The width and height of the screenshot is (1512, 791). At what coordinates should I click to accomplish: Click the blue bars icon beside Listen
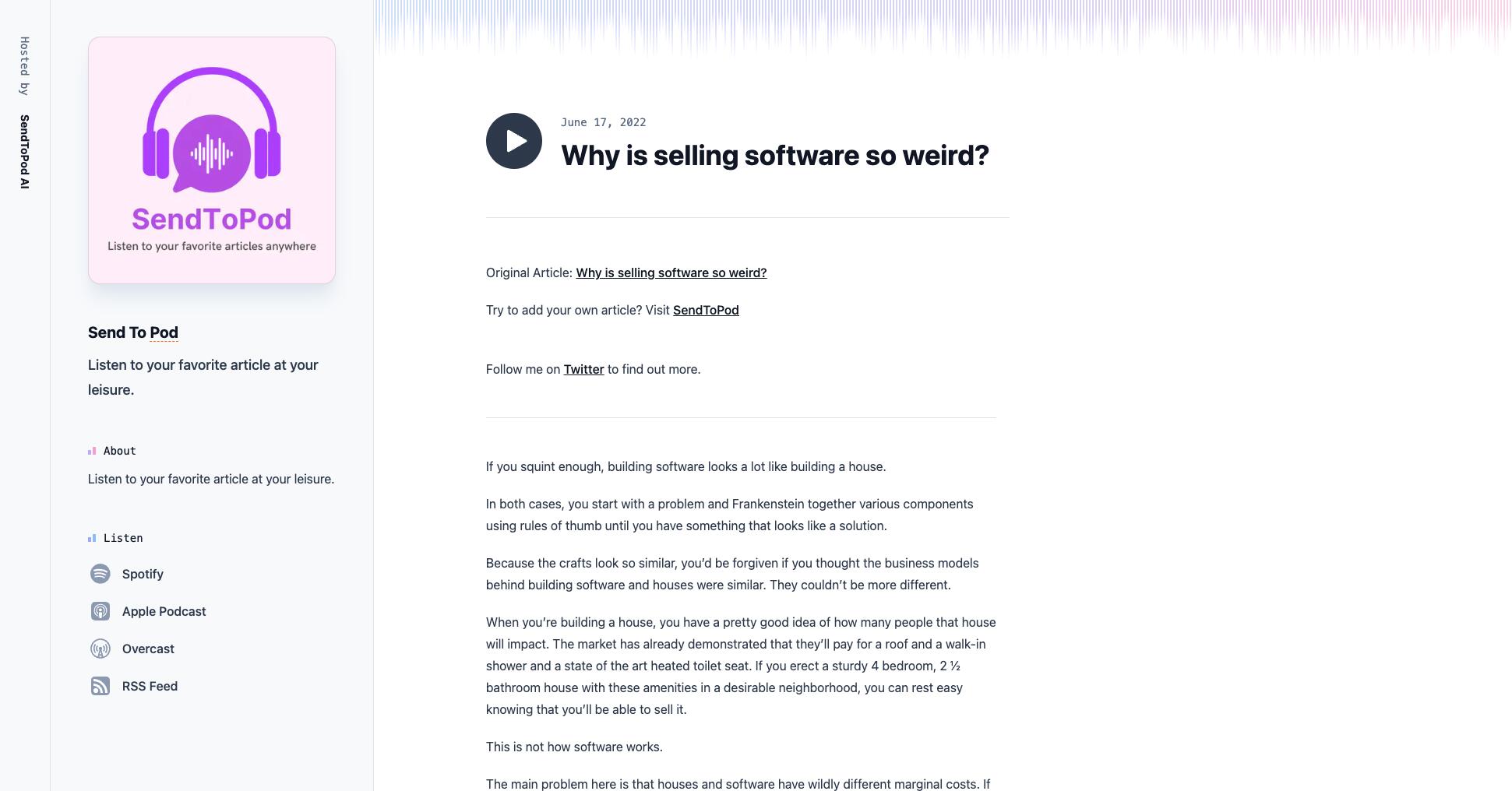(x=92, y=538)
